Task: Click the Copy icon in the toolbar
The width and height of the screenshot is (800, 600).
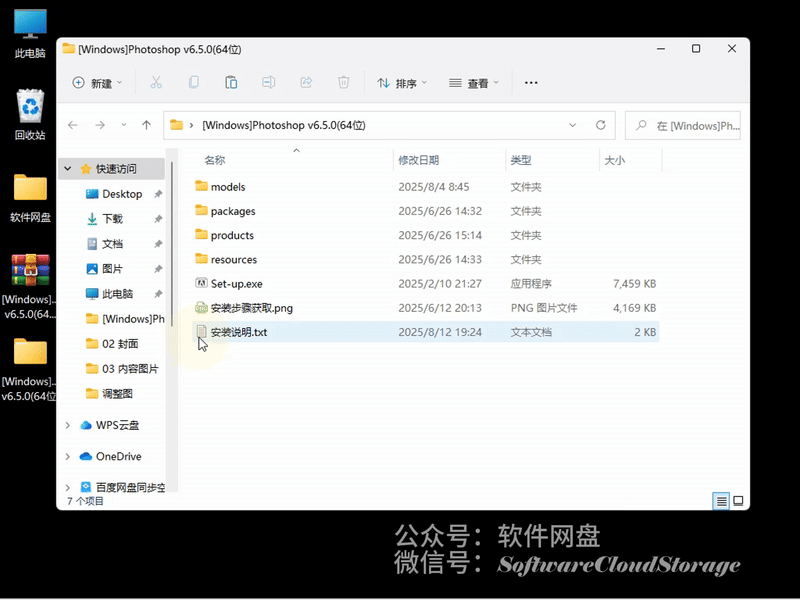Action: (x=193, y=82)
